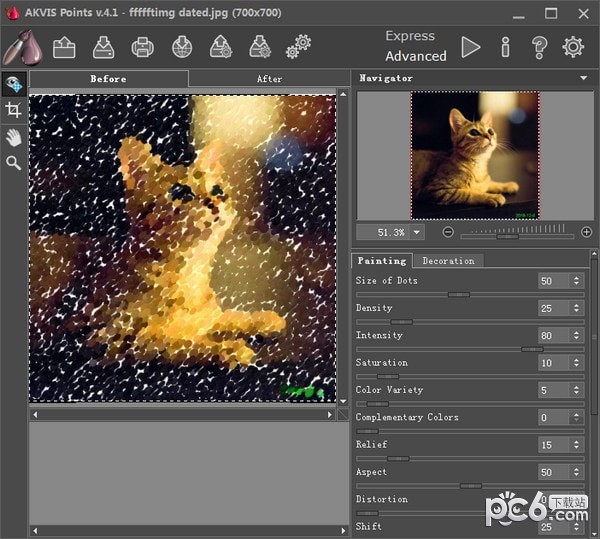This screenshot has height=539, width=600.
Task: Open the Decoration tab
Action: [x=448, y=260]
